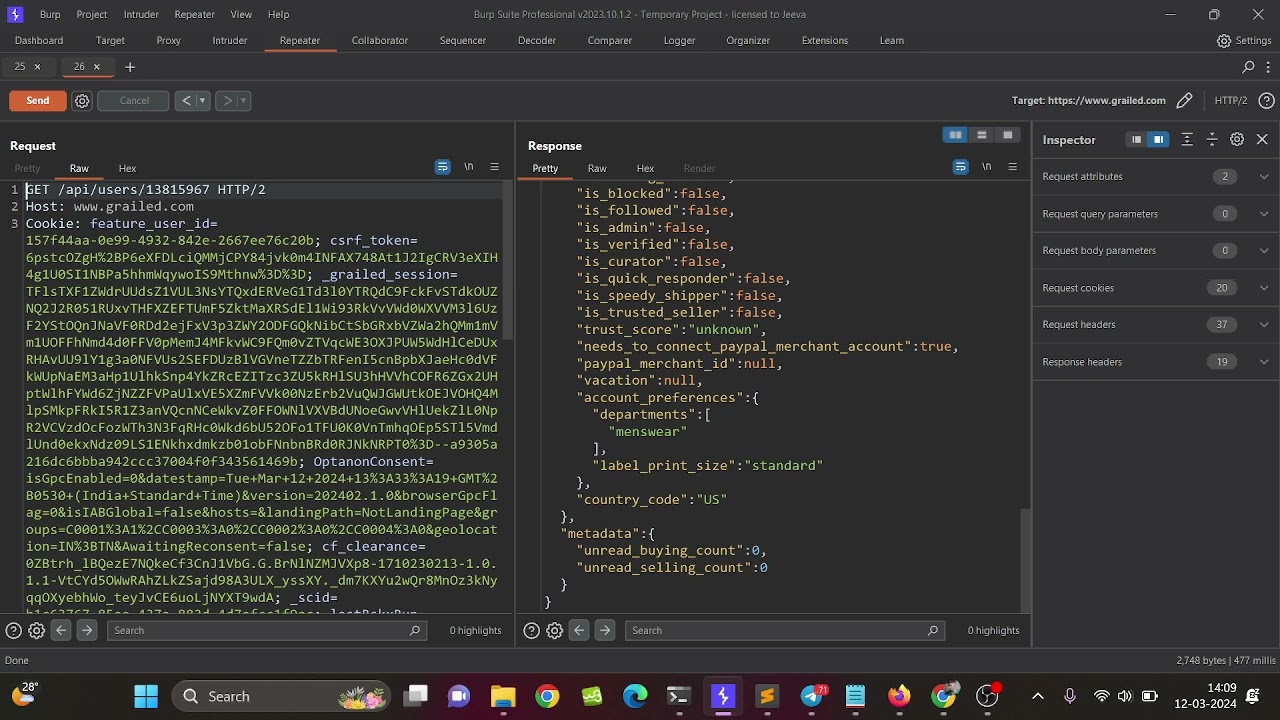Go to next match in Request search
1280x720 pixels.
[x=87, y=630]
